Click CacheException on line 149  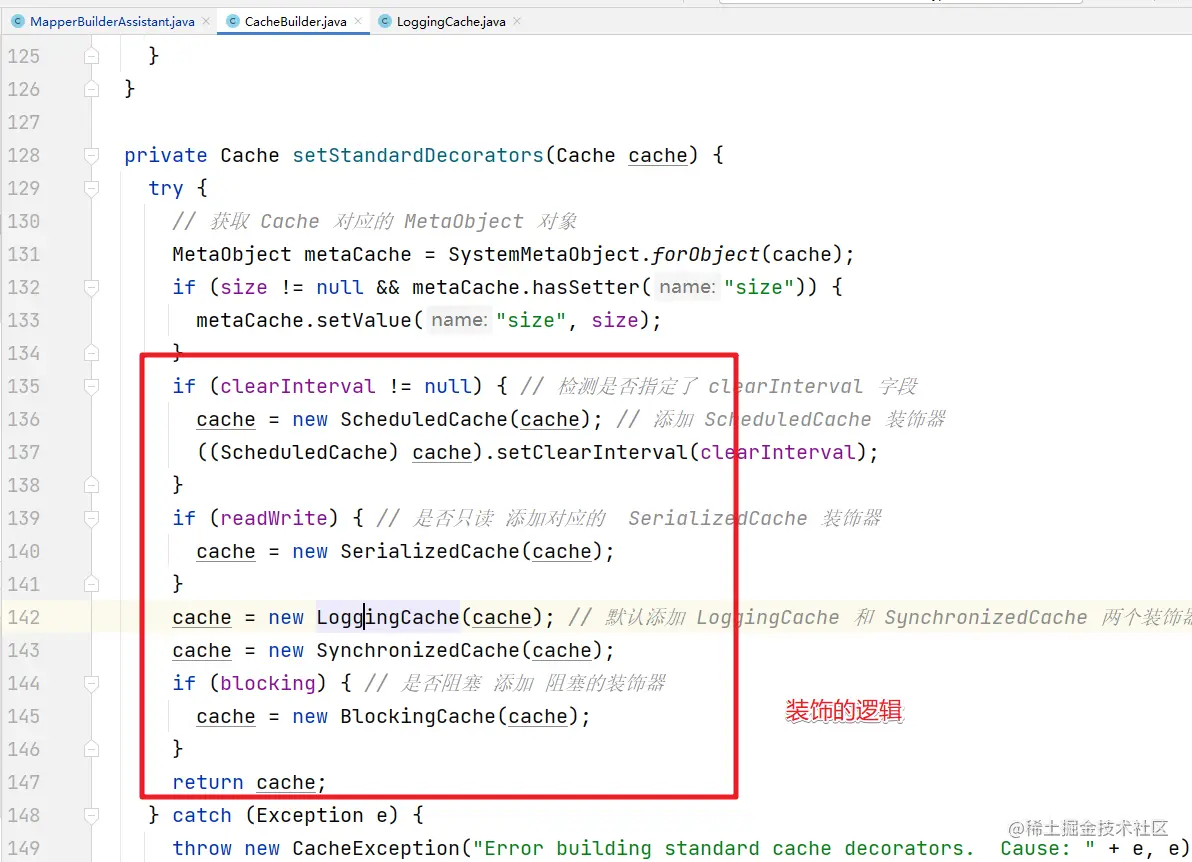376,848
